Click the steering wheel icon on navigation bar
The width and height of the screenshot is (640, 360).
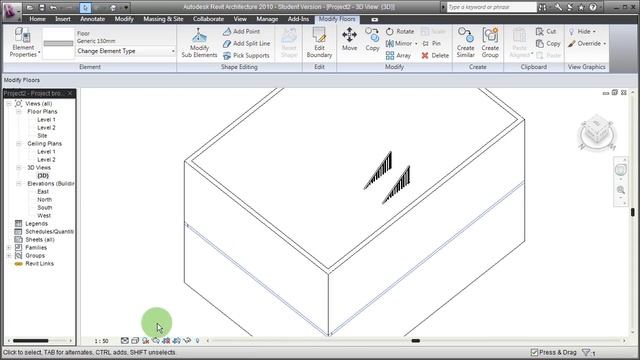coord(621,170)
